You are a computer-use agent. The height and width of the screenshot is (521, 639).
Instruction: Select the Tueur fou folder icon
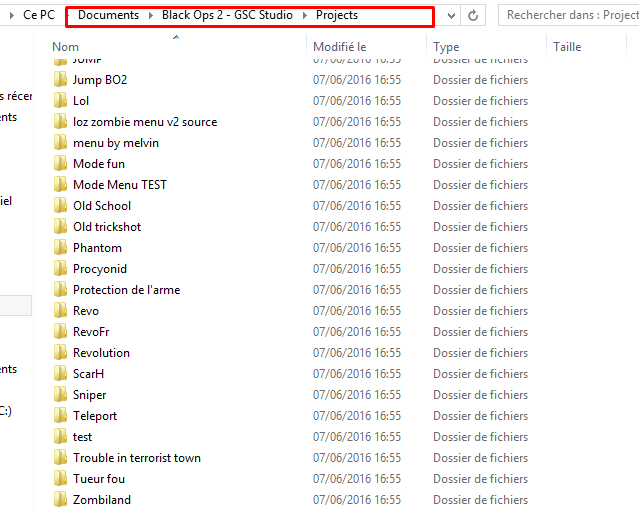[x=60, y=479]
